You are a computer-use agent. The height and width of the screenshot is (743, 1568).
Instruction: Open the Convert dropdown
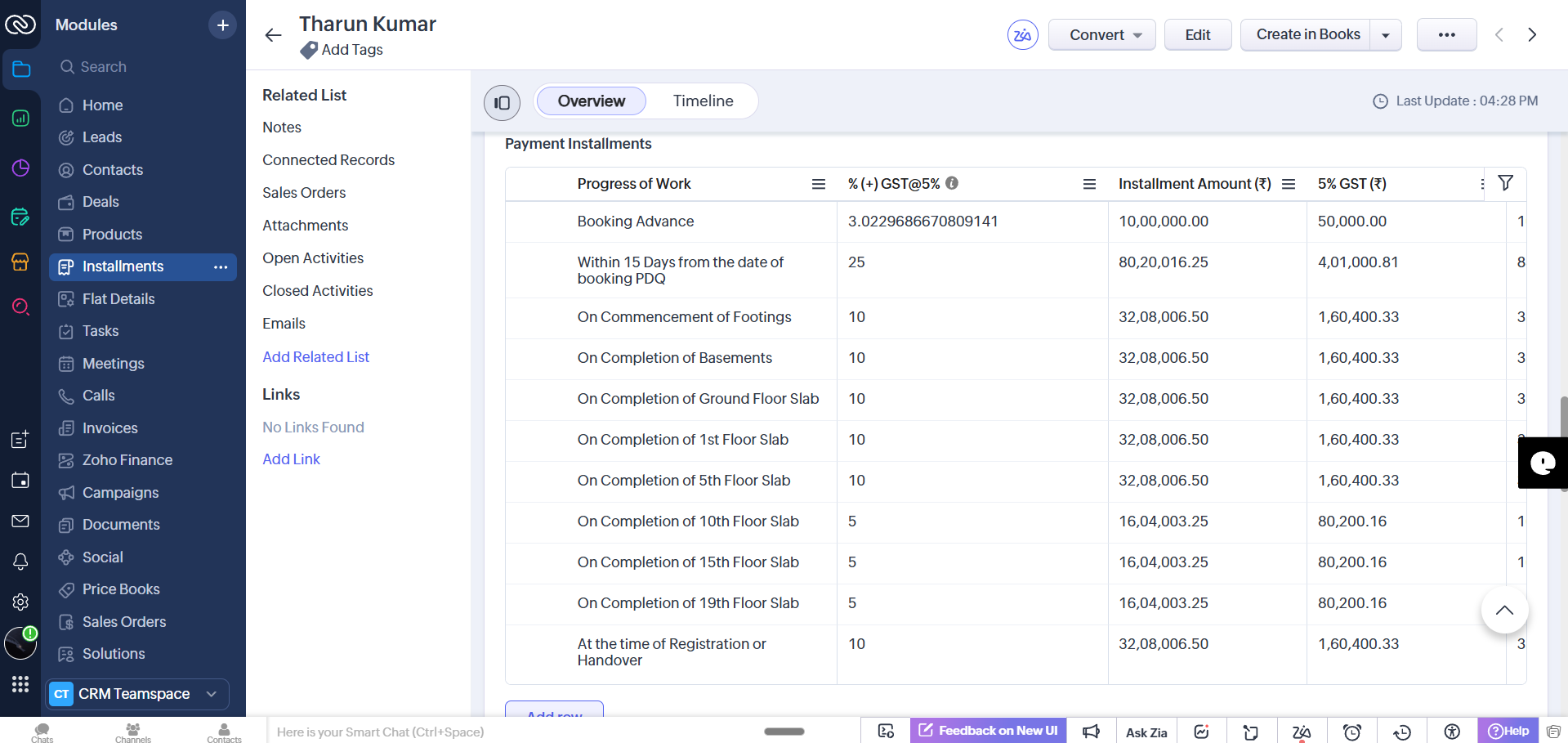1101,35
